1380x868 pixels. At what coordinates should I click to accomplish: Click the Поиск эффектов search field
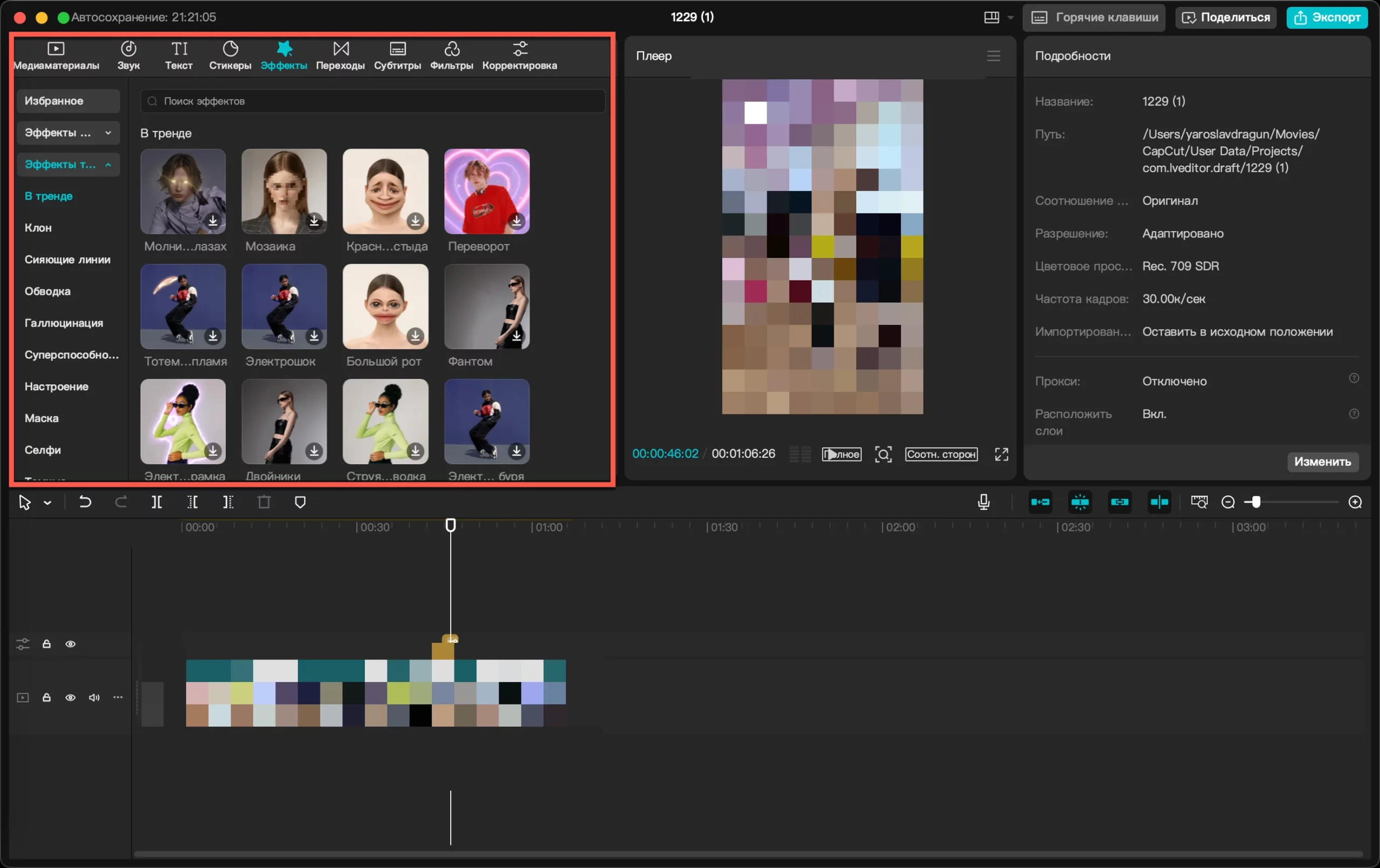[372, 101]
